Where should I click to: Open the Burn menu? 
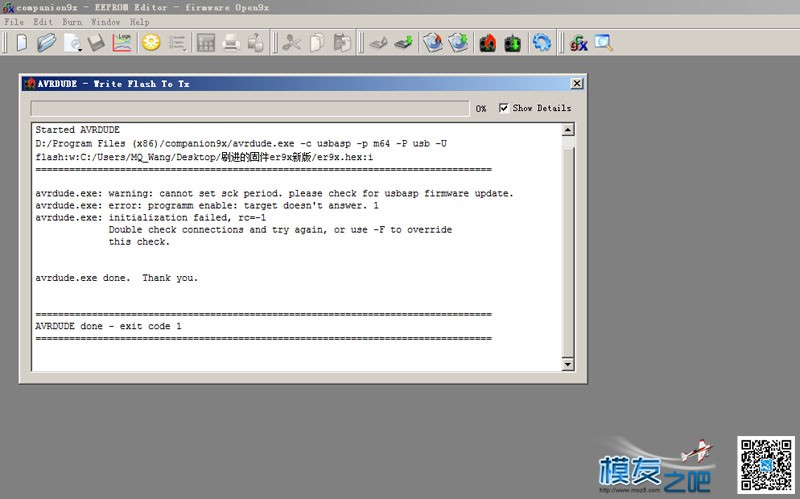72,22
